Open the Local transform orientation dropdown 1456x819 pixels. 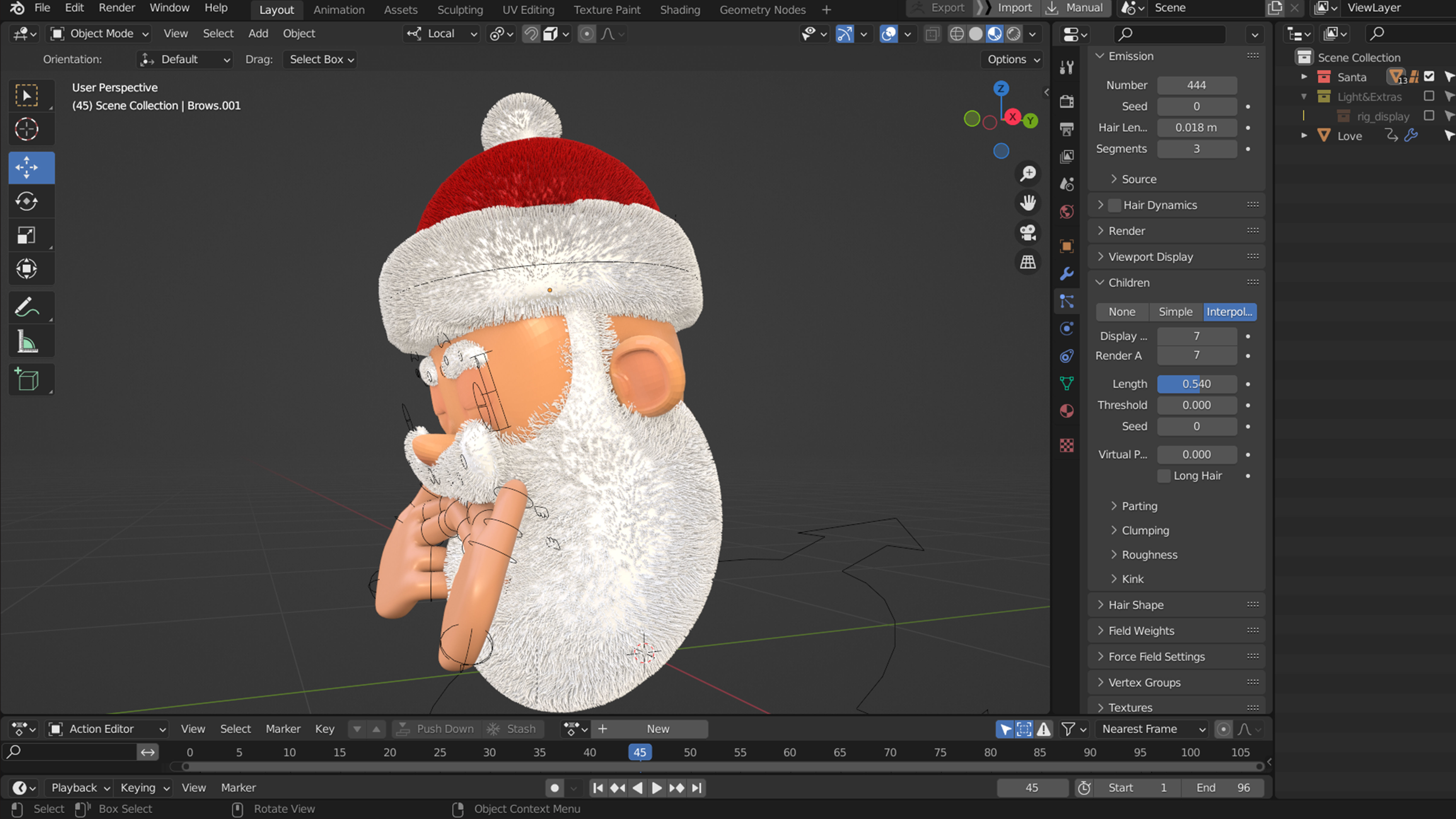(x=442, y=34)
